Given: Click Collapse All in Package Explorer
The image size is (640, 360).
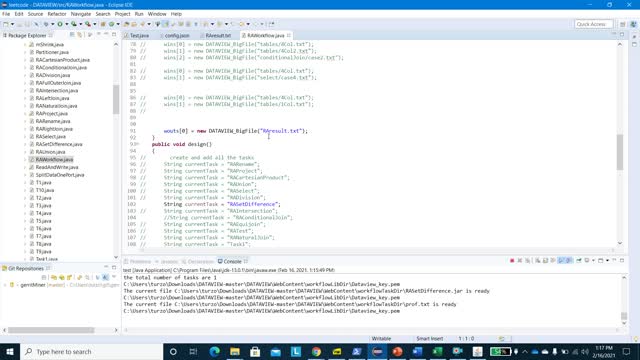Looking at the screenshot, I should pos(72,35).
